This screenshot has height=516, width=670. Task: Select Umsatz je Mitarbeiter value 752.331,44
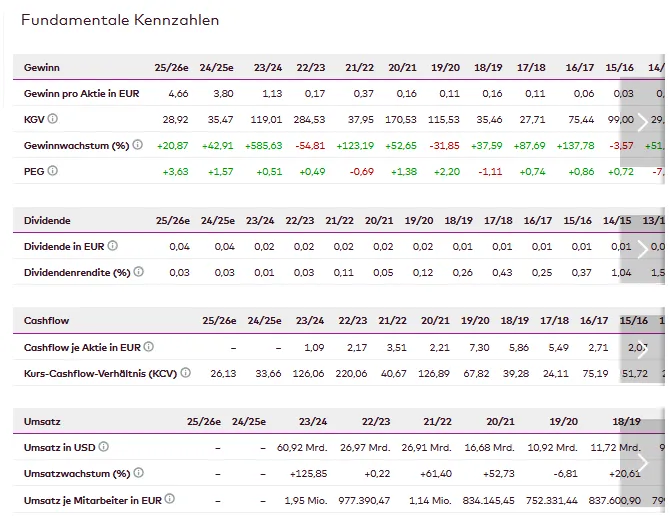[x=552, y=501]
